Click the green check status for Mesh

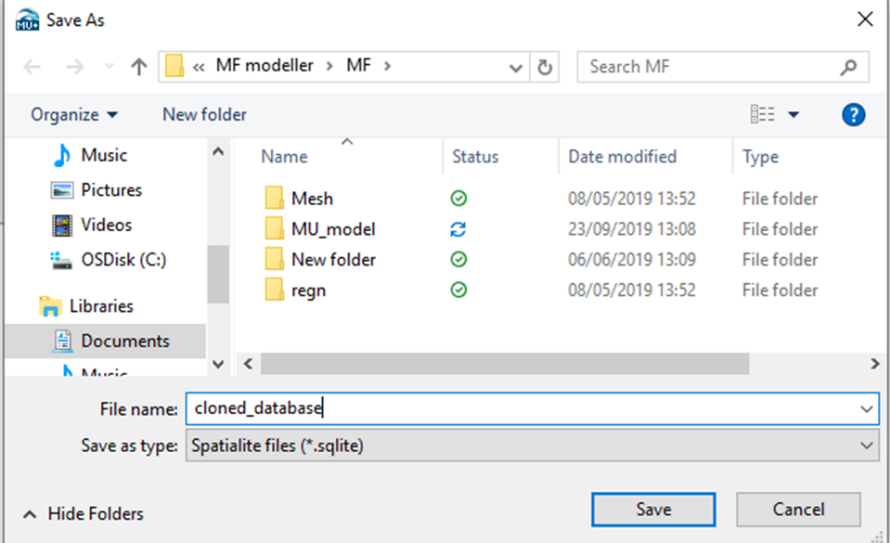click(458, 199)
